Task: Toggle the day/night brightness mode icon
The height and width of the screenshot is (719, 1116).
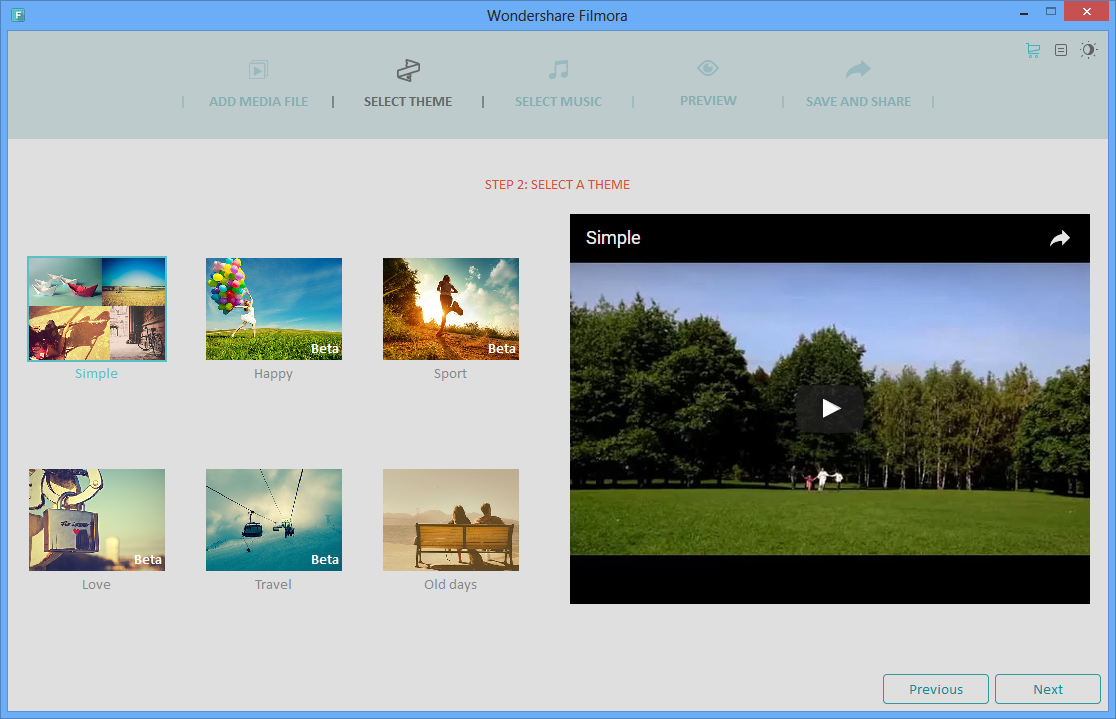Action: (1089, 49)
